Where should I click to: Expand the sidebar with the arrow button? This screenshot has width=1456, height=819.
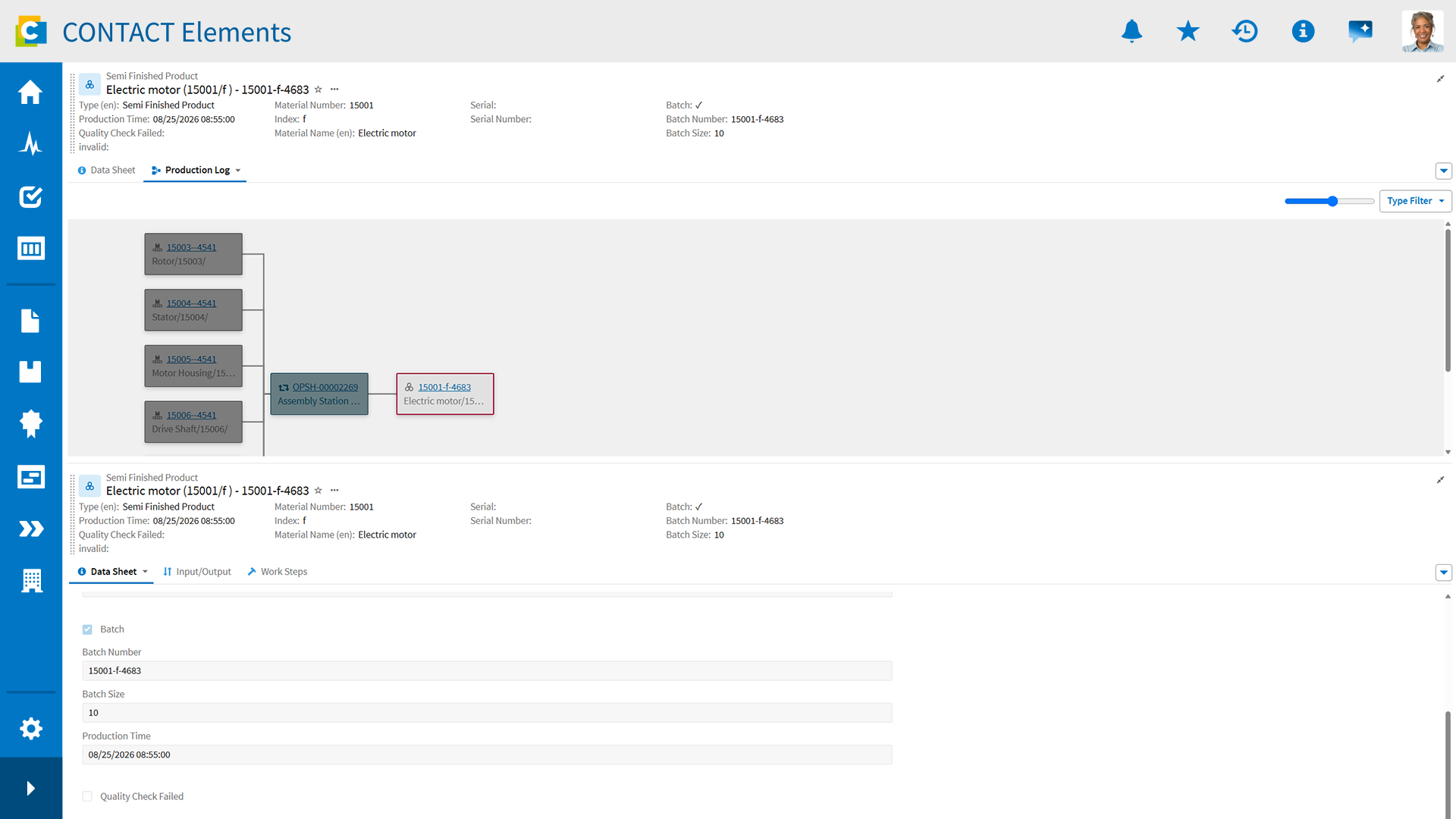(x=30, y=789)
